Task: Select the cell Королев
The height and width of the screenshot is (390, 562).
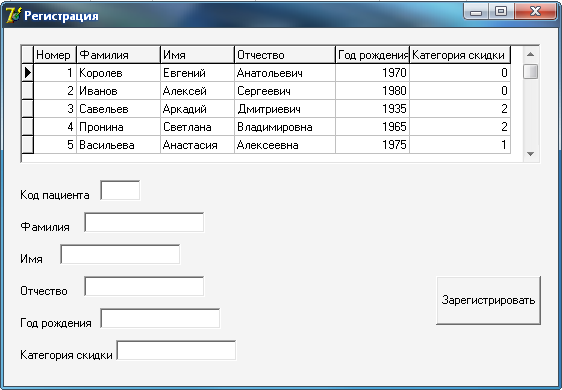Action: [x=118, y=73]
